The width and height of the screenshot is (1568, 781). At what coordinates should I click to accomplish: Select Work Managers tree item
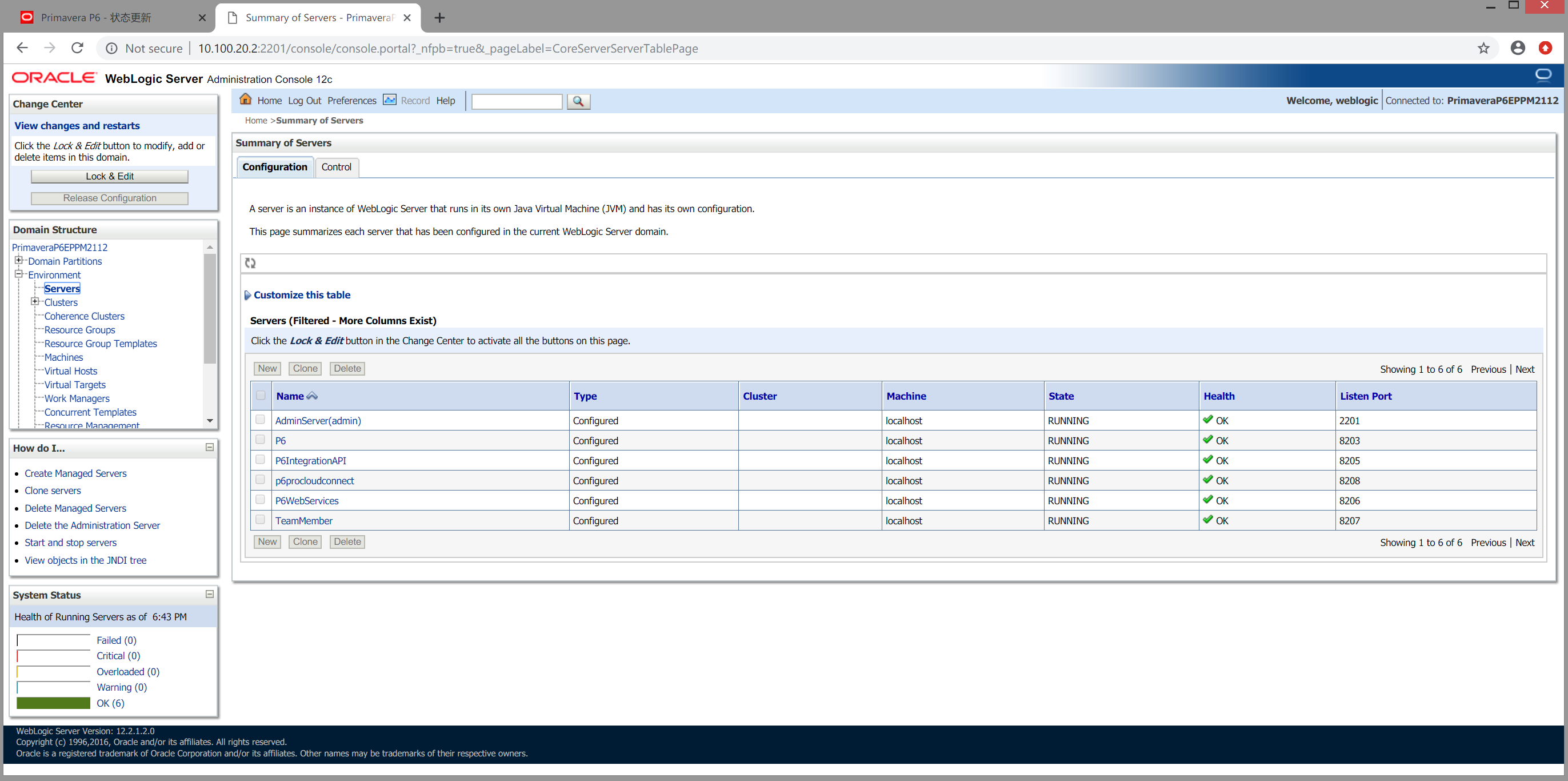pos(77,399)
